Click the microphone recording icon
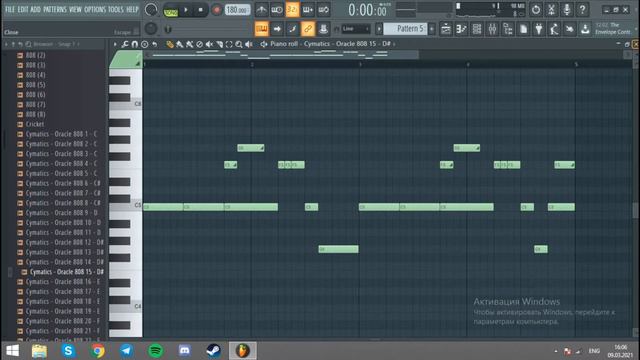The image size is (640, 360). pos(567,9)
